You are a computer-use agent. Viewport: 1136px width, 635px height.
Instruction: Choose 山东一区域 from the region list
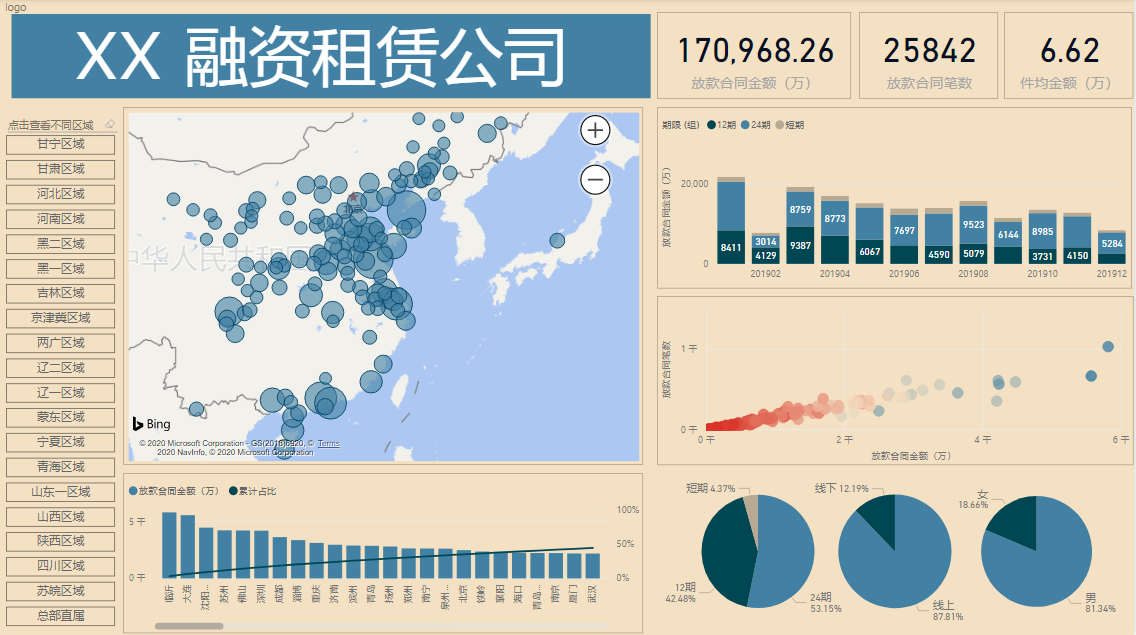coord(61,492)
